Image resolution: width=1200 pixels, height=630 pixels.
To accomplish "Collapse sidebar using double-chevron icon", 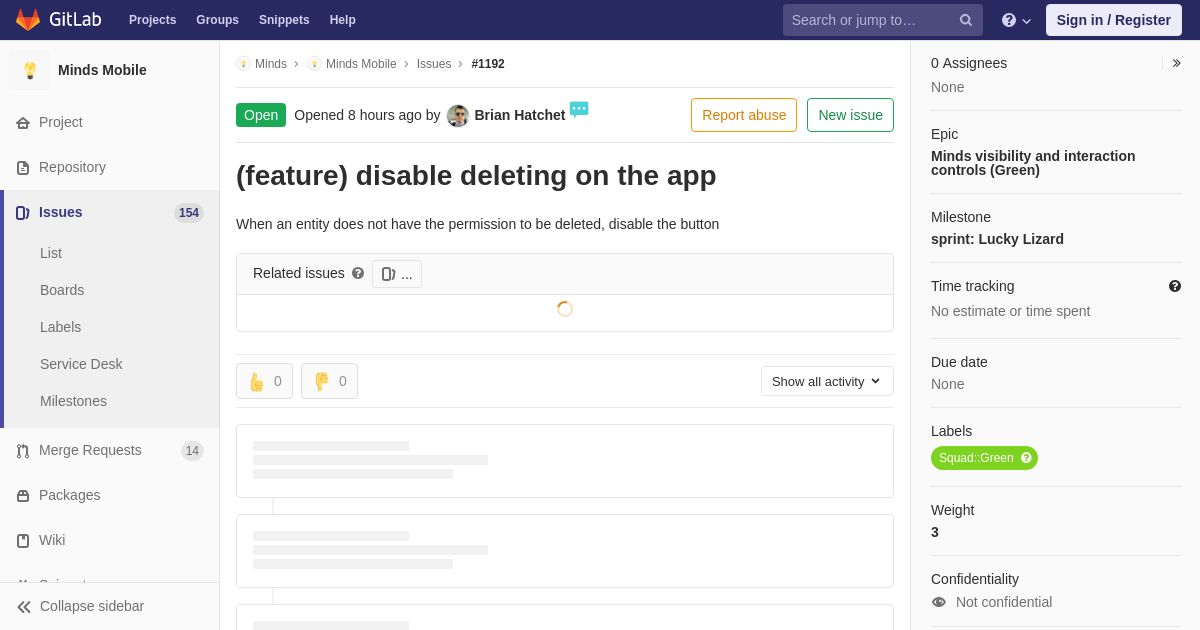I will [x=24, y=607].
